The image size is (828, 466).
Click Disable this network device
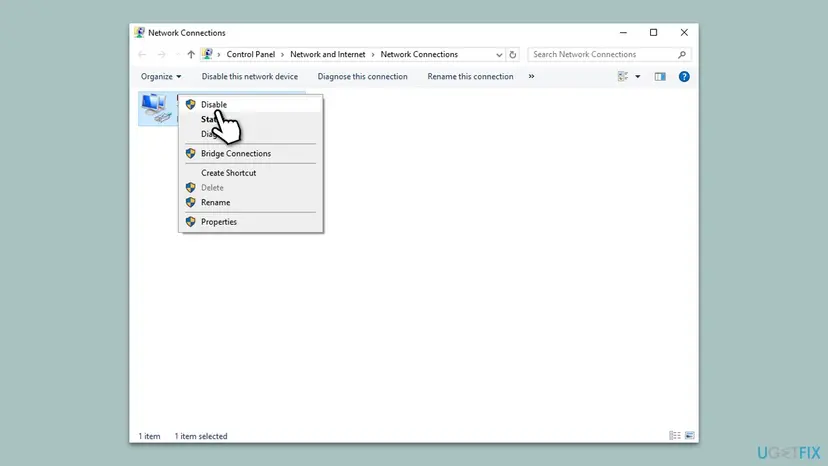point(250,77)
